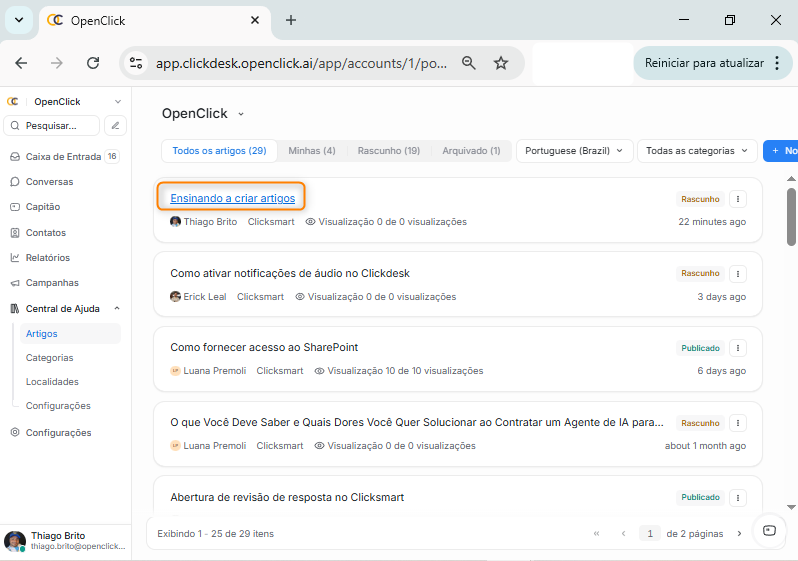Open Caixa de Entrada inbox
Viewport: 798px width, 561px height.
pyautogui.click(x=62, y=157)
